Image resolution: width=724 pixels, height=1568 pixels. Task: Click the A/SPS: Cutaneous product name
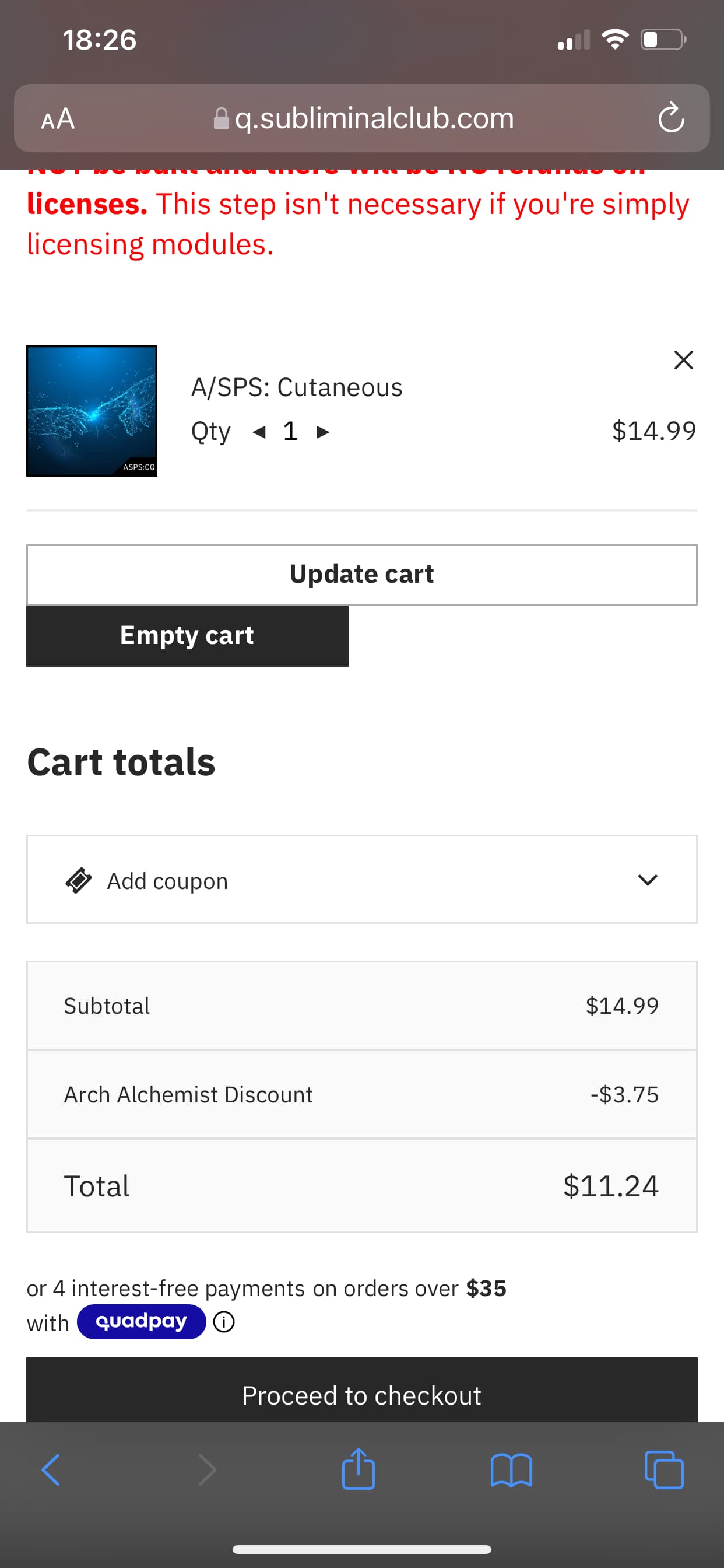pyautogui.click(x=297, y=387)
